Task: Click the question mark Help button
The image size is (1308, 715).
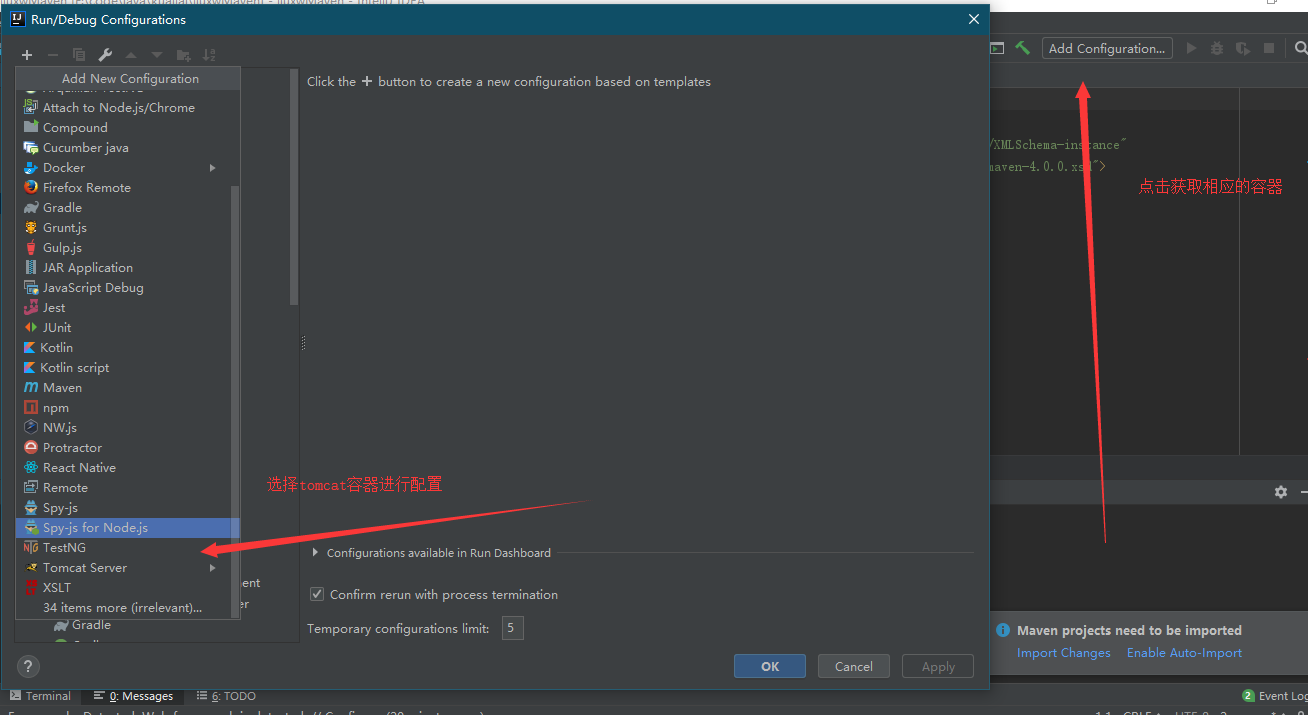Action: [x=28, y=666]
